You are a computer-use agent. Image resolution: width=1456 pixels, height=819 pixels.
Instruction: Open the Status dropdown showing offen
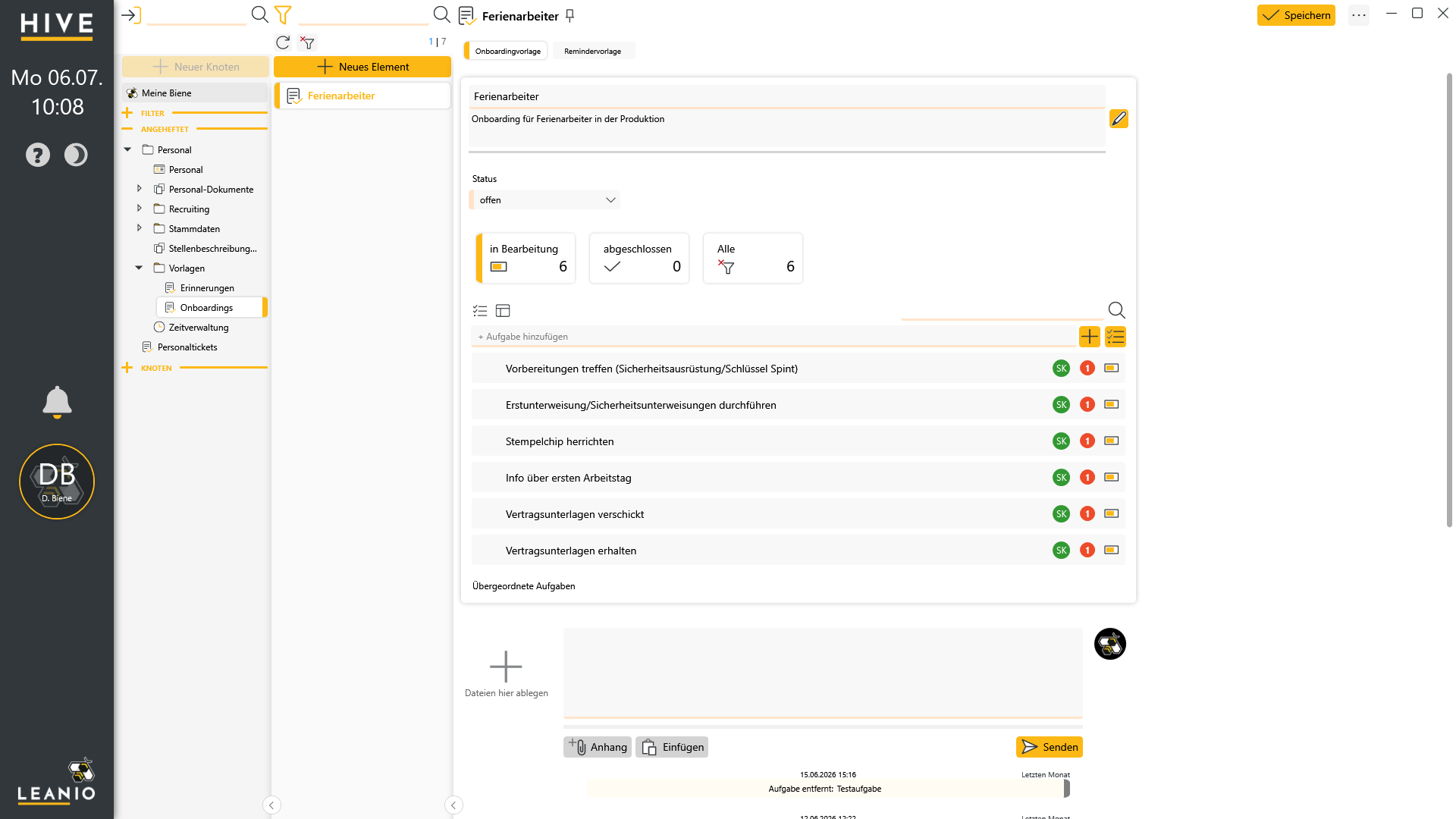[x=545, y=200]
